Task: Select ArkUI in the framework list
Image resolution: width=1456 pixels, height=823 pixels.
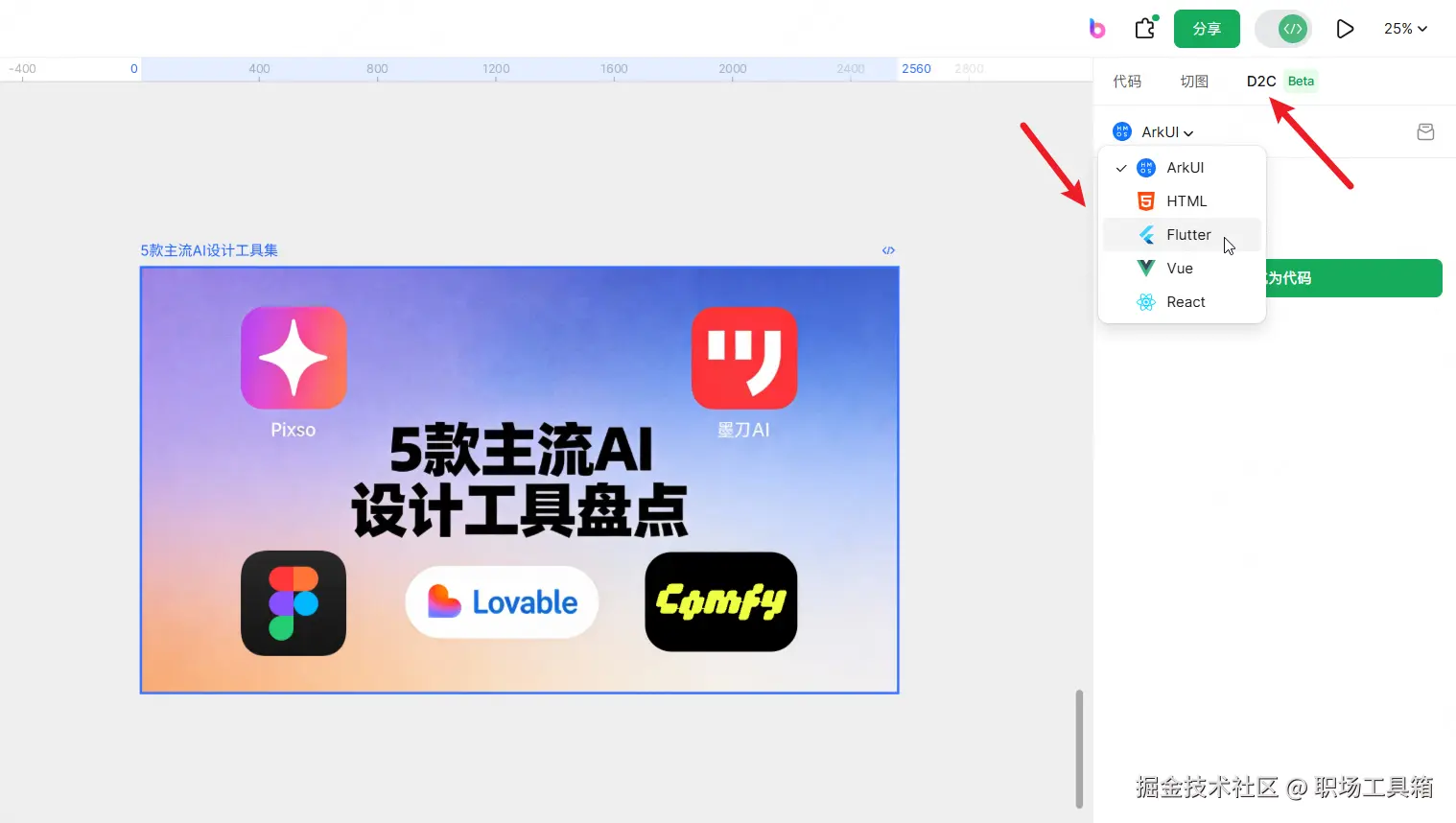Action: click(1182, 168)
